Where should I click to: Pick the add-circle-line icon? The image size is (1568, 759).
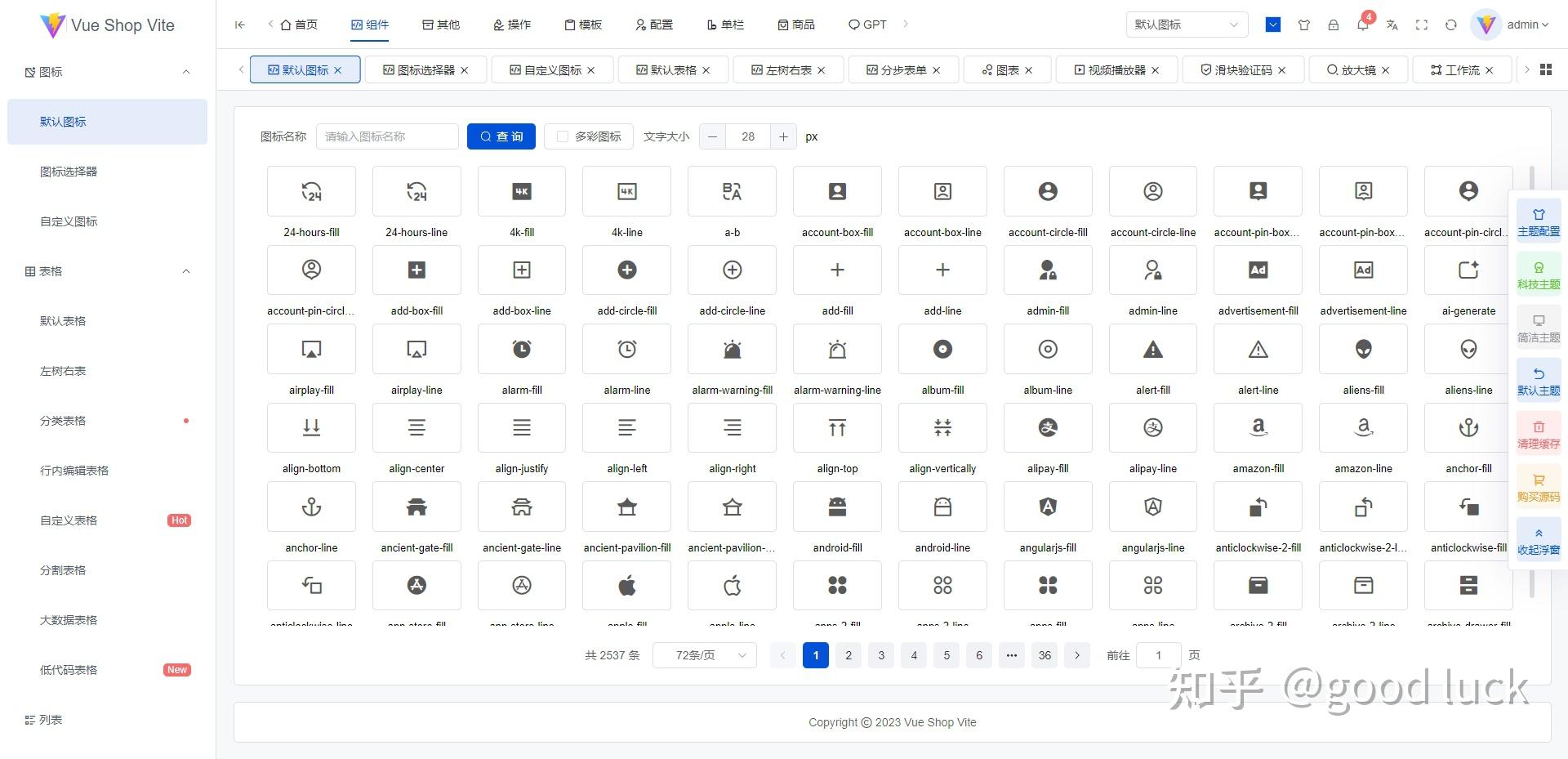733,270
